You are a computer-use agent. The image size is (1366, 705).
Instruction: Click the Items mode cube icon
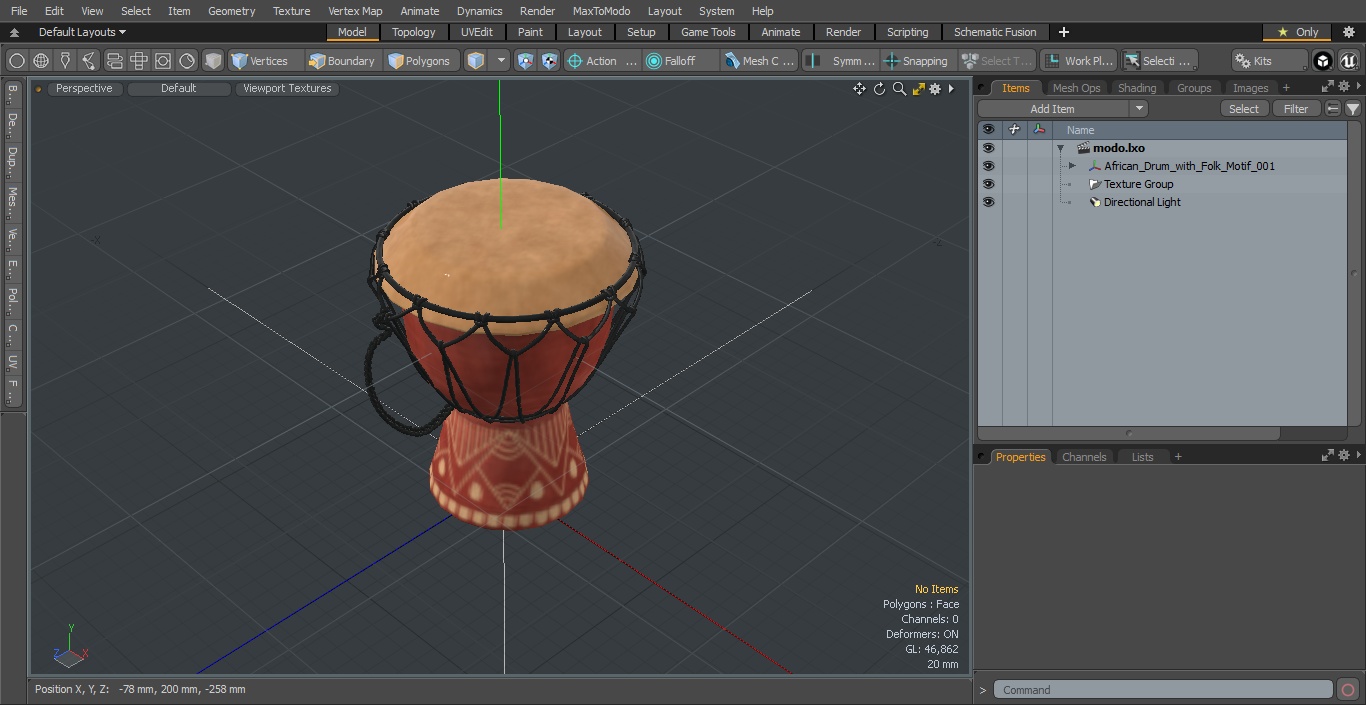(476, 61)
